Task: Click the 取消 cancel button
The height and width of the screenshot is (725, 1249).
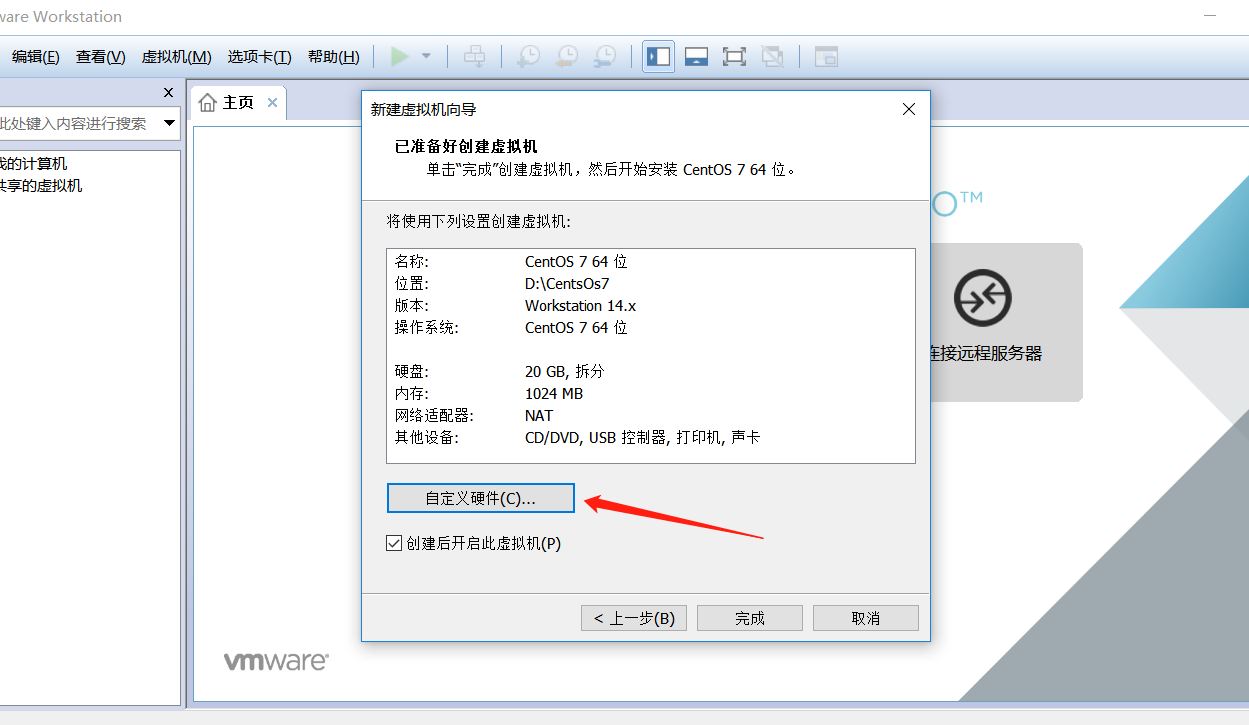Action: pos(866,618)
